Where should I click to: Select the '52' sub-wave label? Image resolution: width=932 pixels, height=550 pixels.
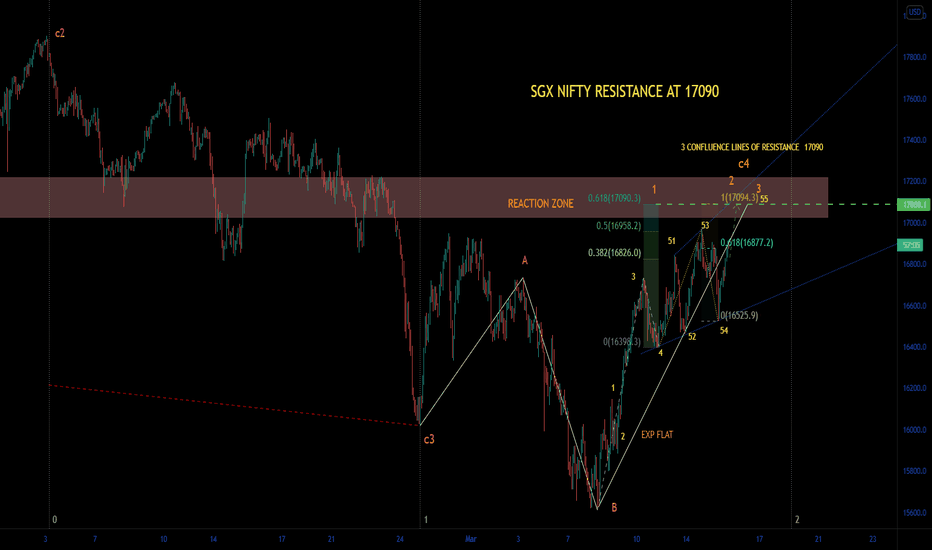pyautogui.click(x=692, y=337)
